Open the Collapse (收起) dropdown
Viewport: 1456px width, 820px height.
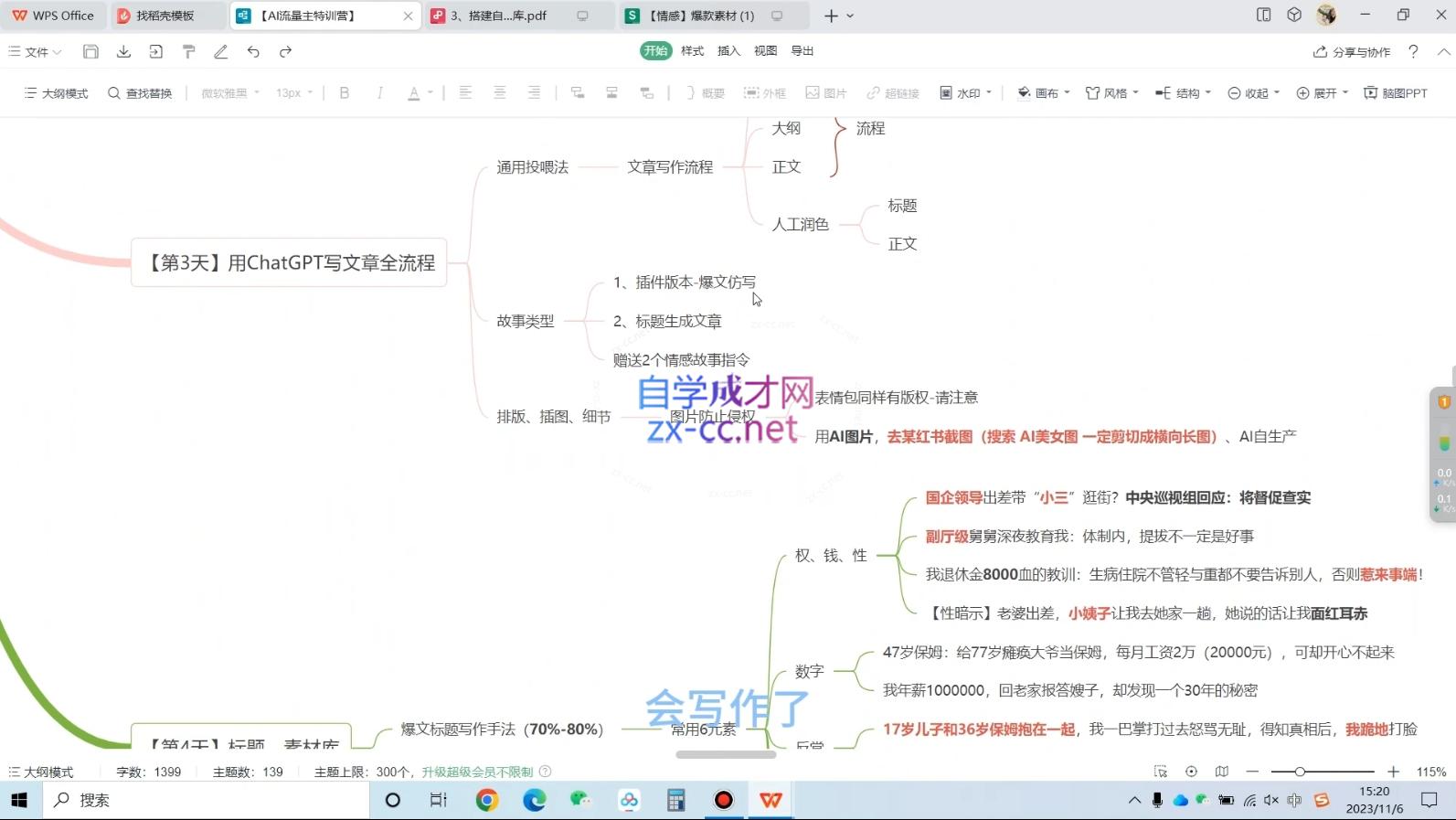click(1253, 93)
